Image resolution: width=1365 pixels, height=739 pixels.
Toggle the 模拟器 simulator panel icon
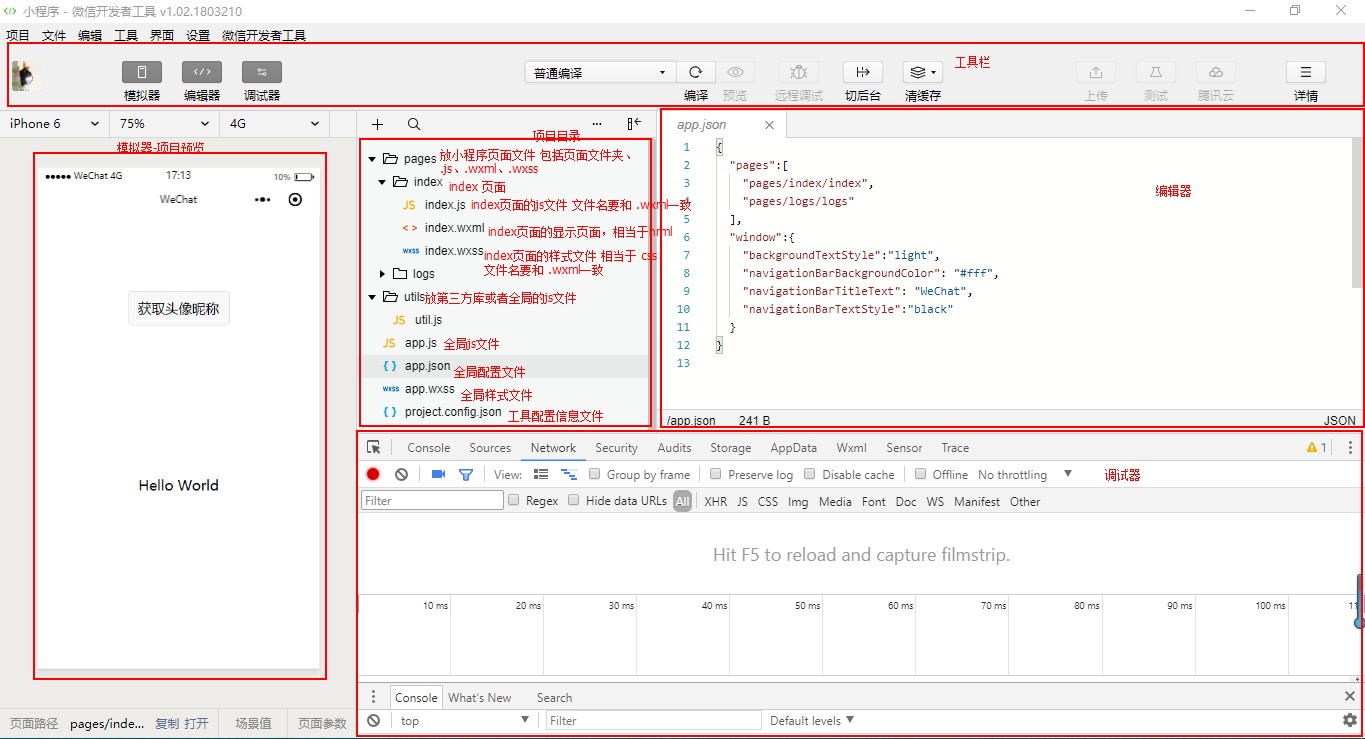[142, 72]
